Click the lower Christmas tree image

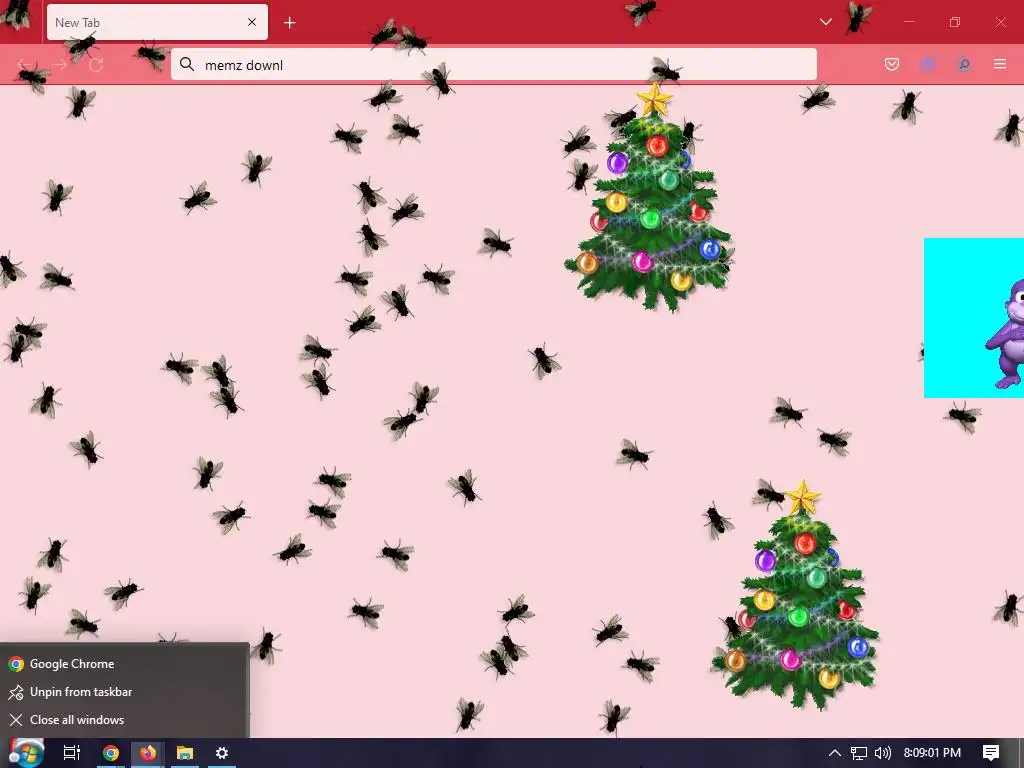click(x=797, y=596)
